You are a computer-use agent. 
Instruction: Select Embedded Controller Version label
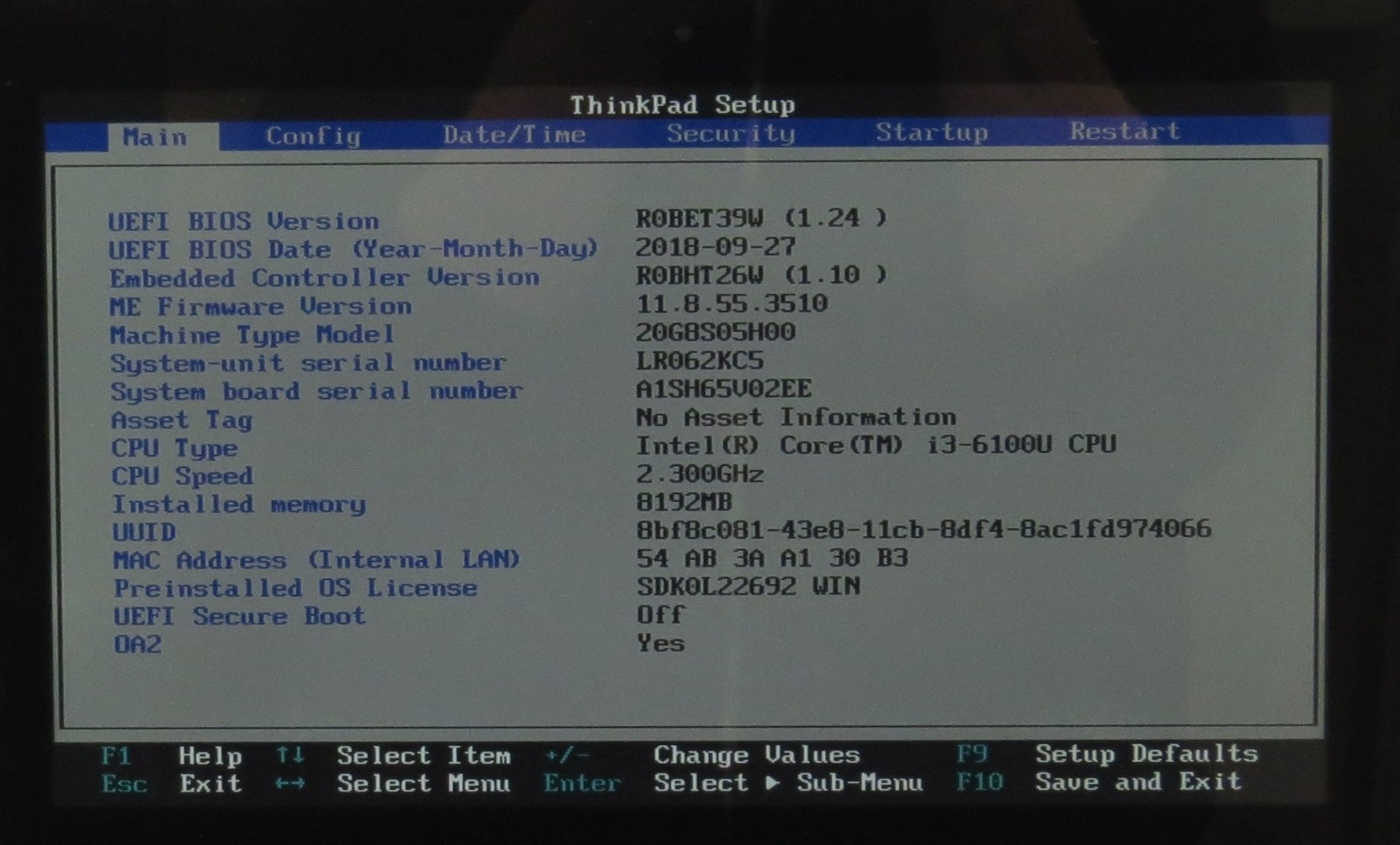324,278
